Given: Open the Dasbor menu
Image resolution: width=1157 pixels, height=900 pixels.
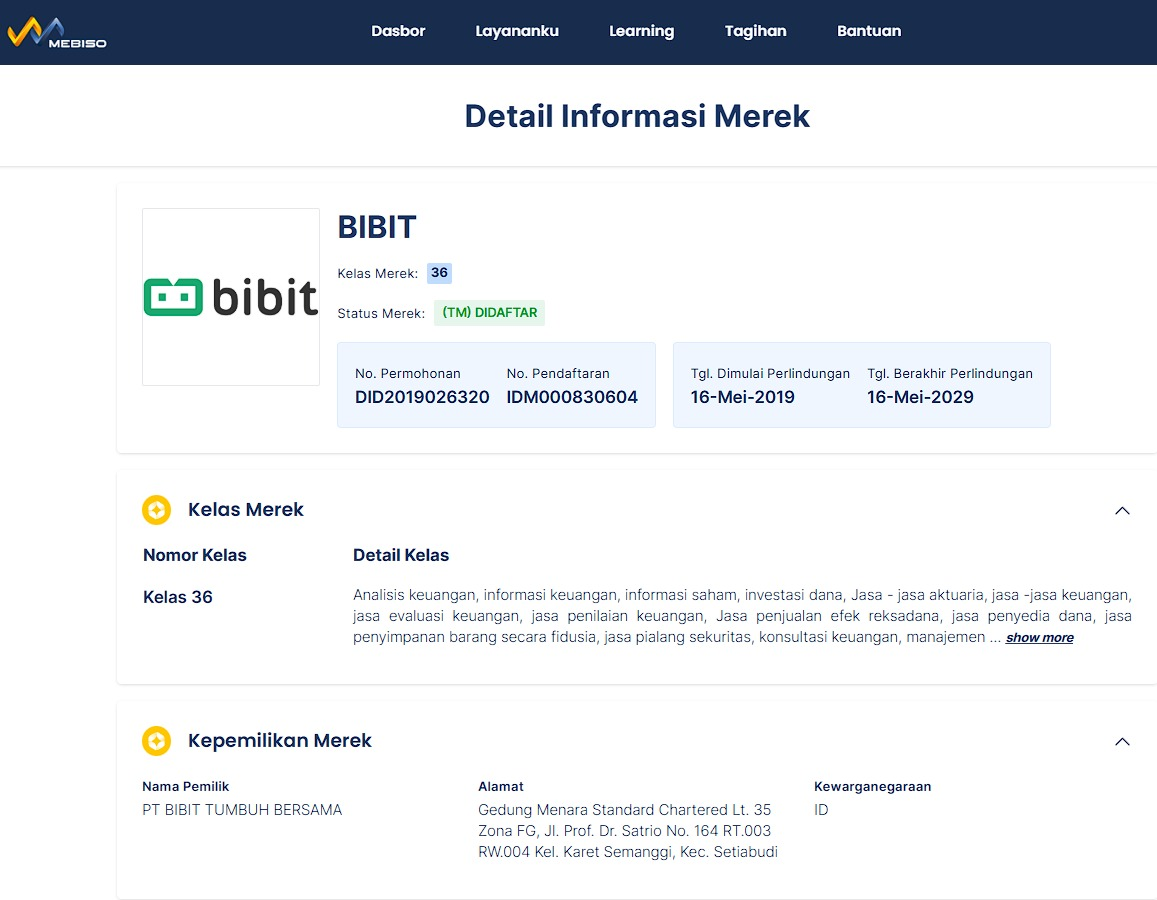Looking at the screenshot, I should 398,31.
